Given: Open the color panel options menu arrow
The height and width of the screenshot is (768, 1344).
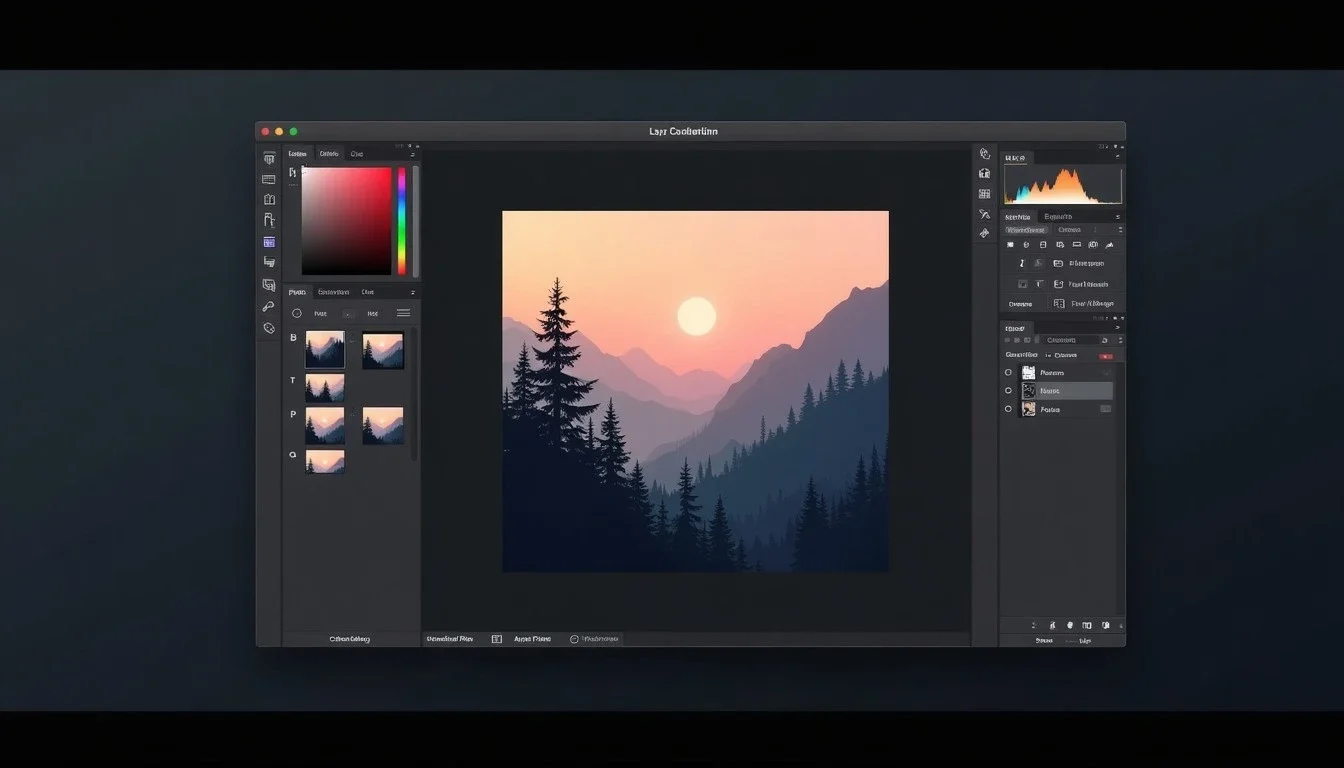Looking at the screenshot, I should coord(412,154).
